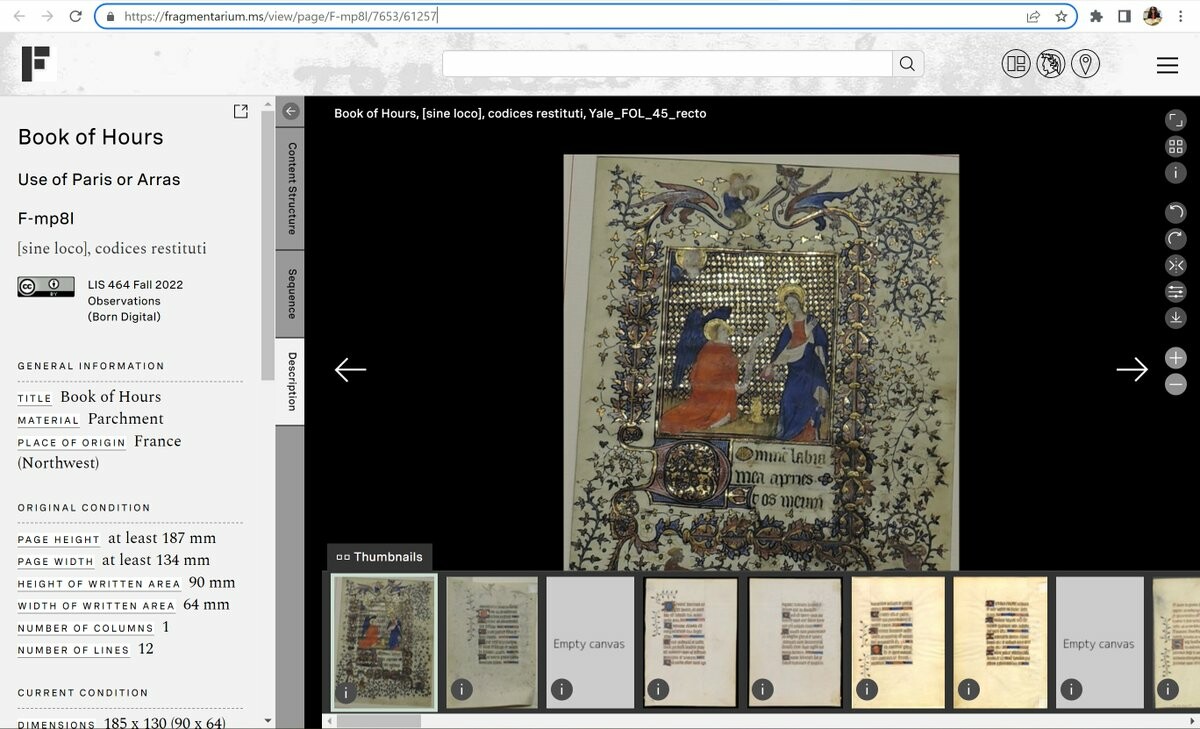Download the current page image
Image resolution: width=1200 pixels, height=729 pixels.
point(1175,318)
